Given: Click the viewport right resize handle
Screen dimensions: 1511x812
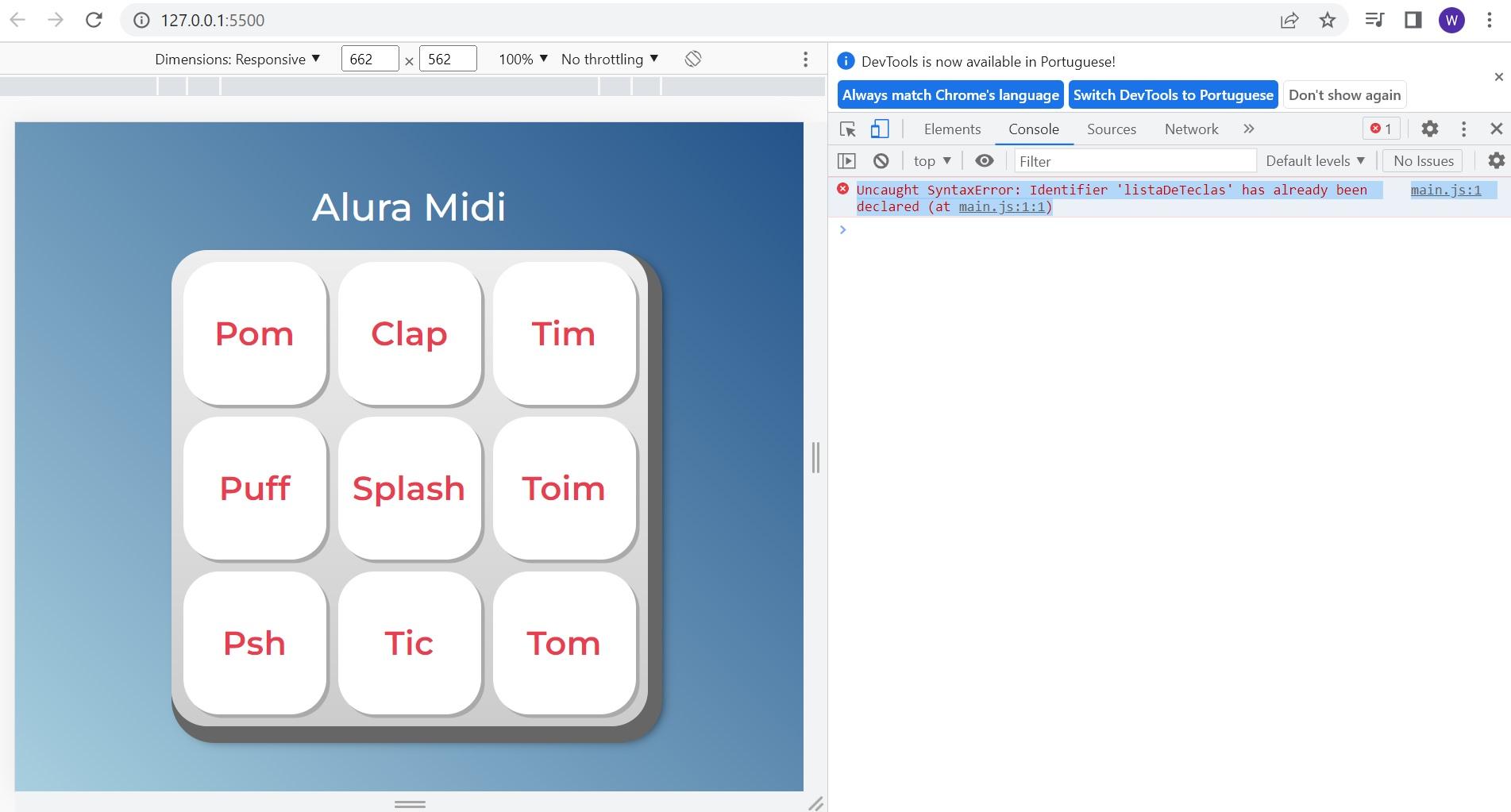Looking at the screenshot, I should (x=815, y=457).
